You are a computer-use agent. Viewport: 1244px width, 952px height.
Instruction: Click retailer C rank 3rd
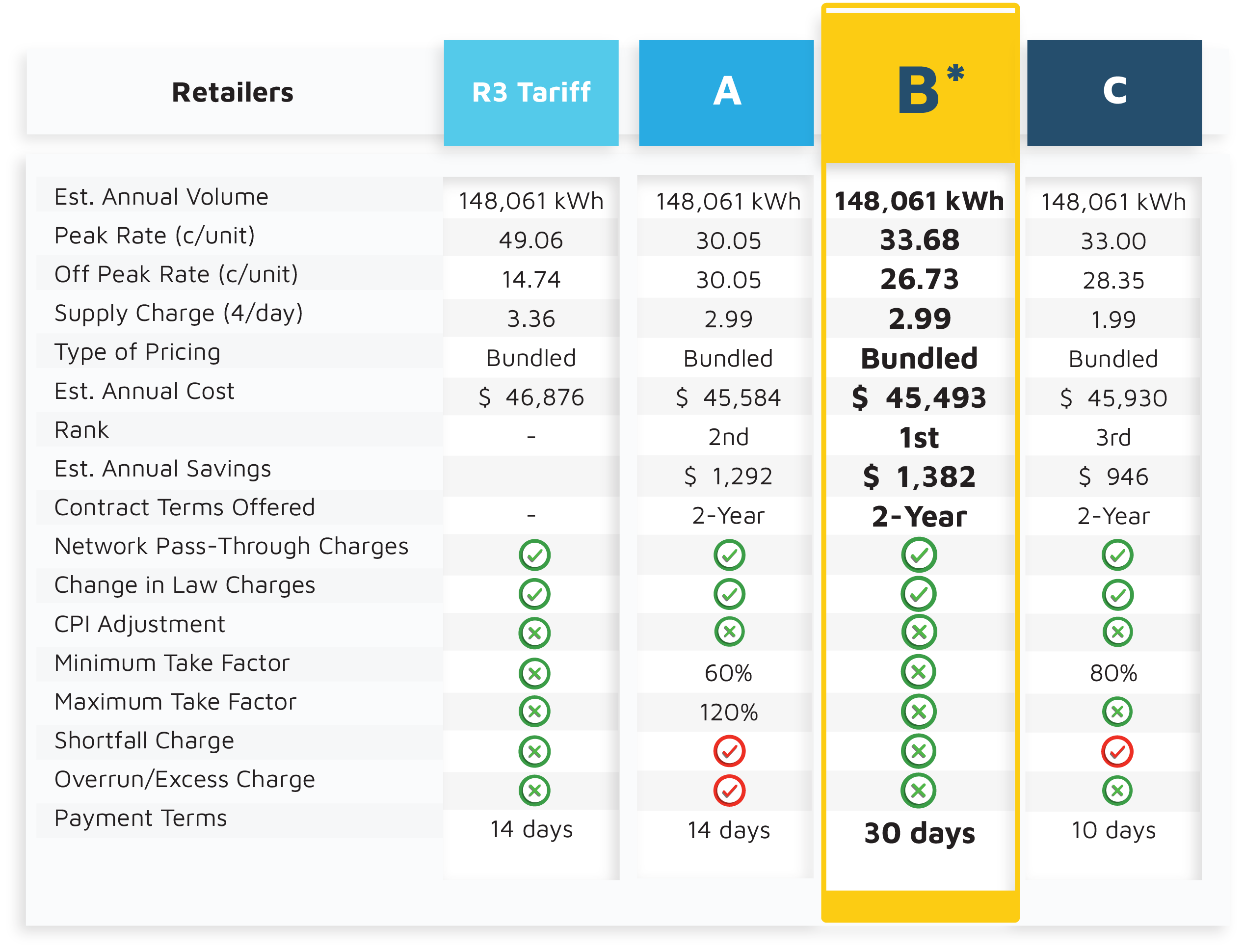point(1113,438)
